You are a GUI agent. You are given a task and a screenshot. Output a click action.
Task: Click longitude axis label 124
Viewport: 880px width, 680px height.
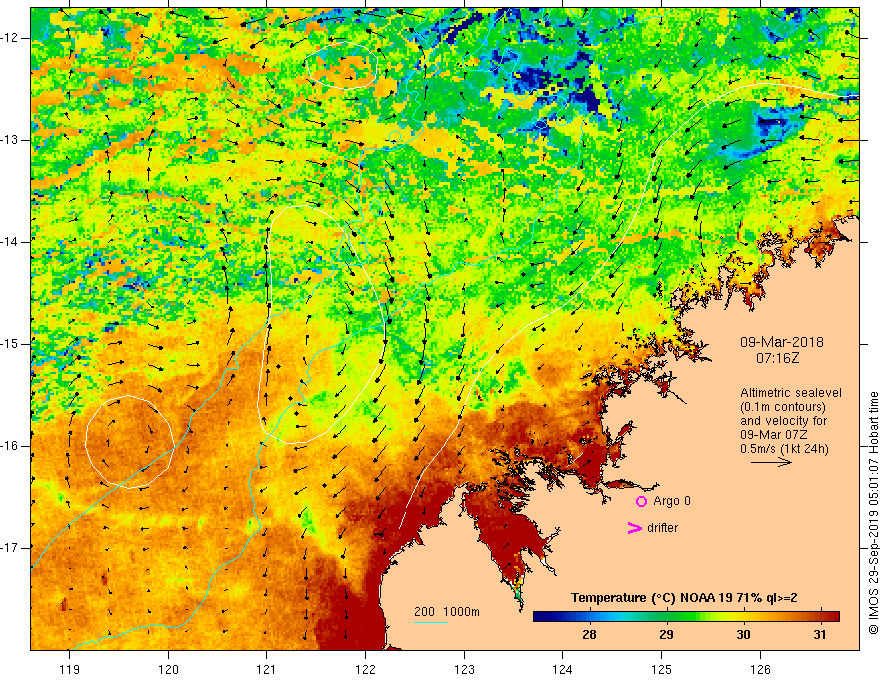563,669
